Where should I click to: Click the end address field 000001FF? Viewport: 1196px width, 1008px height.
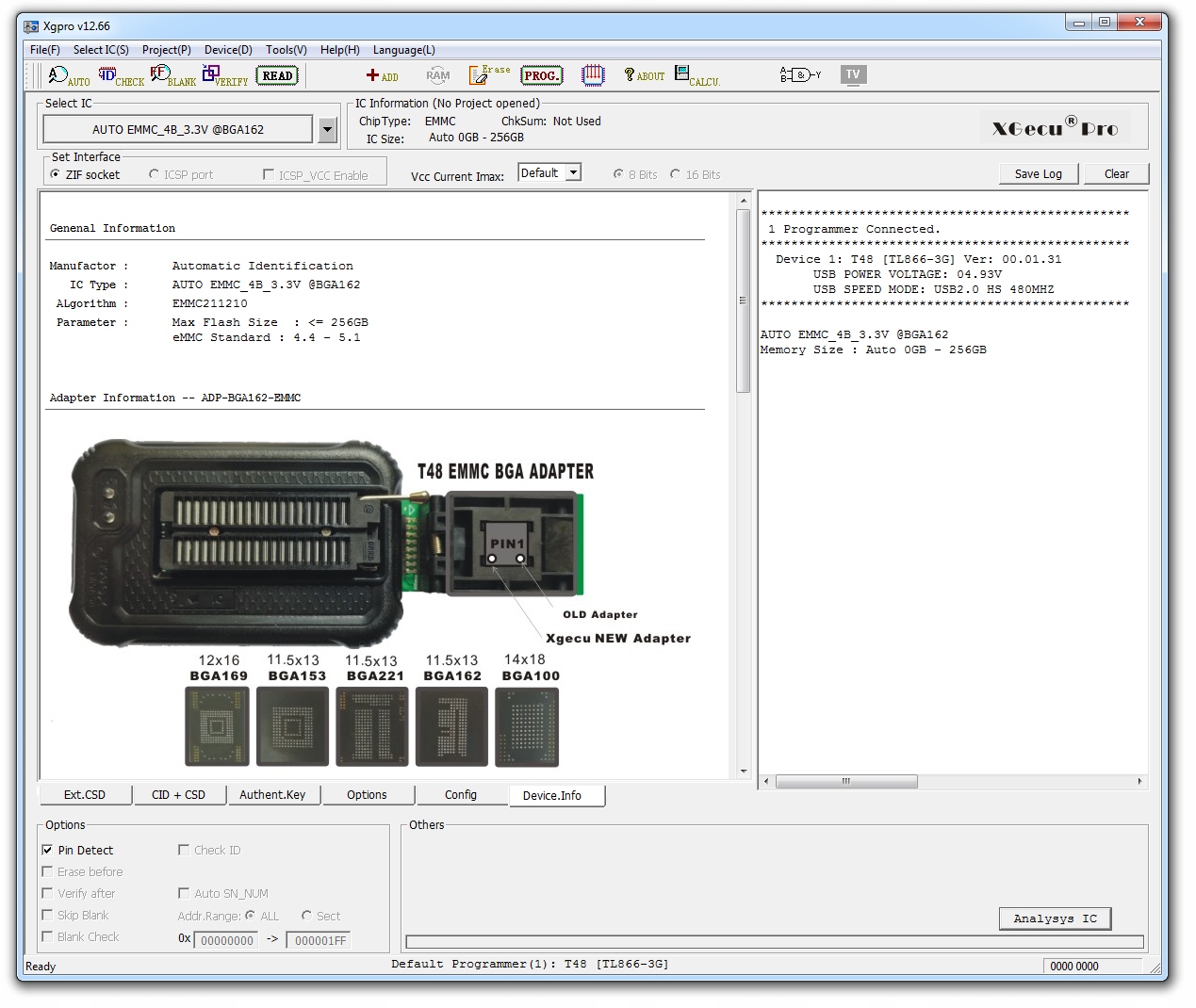(319, 940)
